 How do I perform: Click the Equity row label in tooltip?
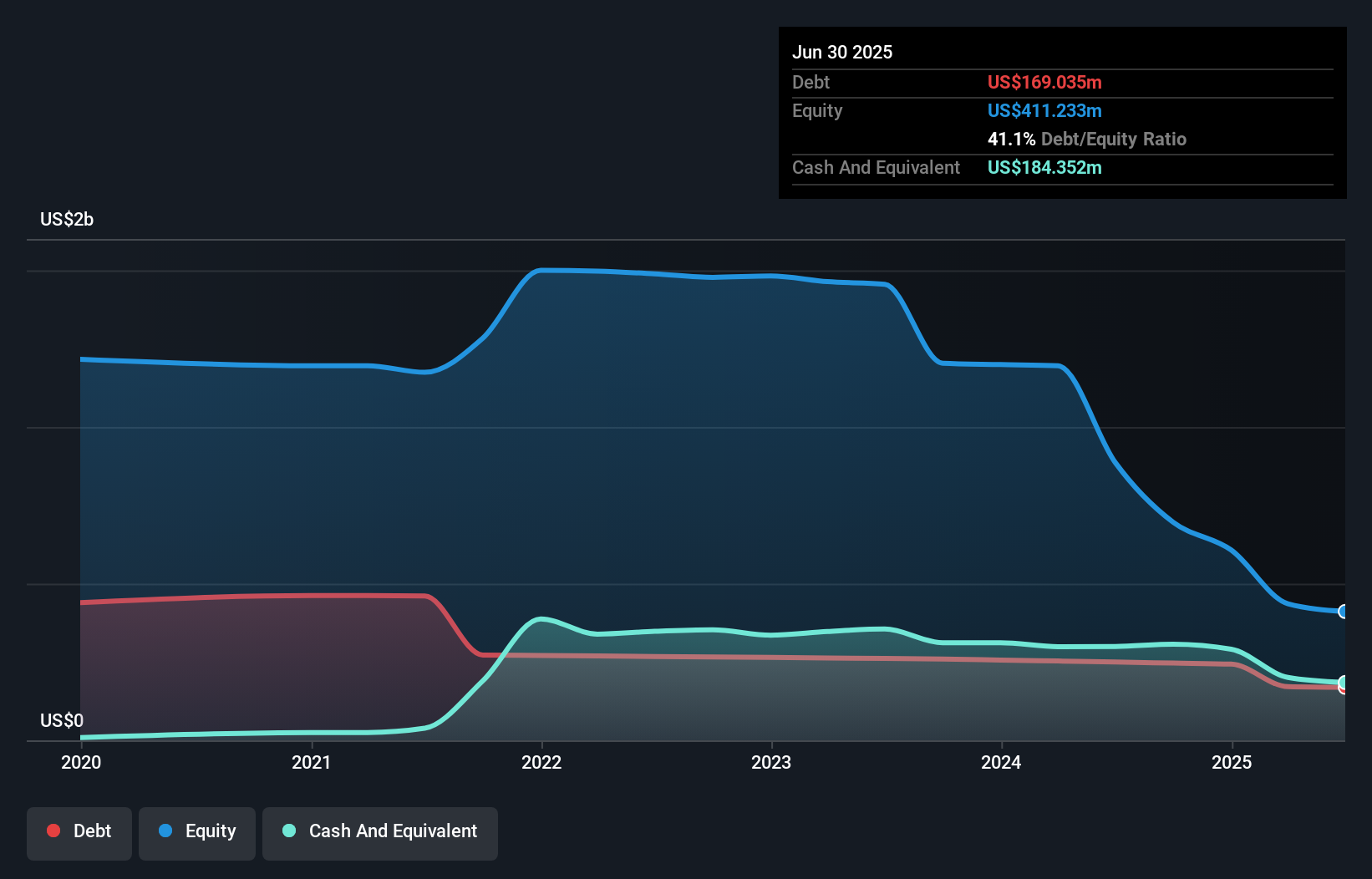[x=817, y=110]
